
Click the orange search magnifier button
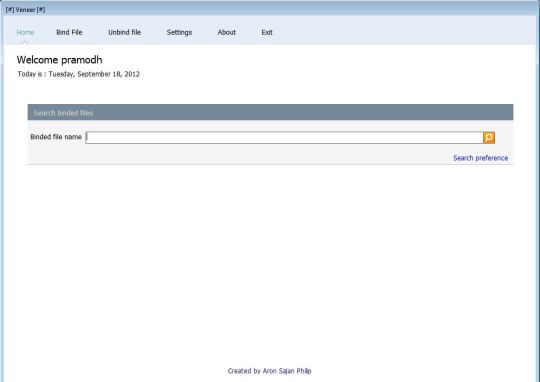tap(489, 137)
